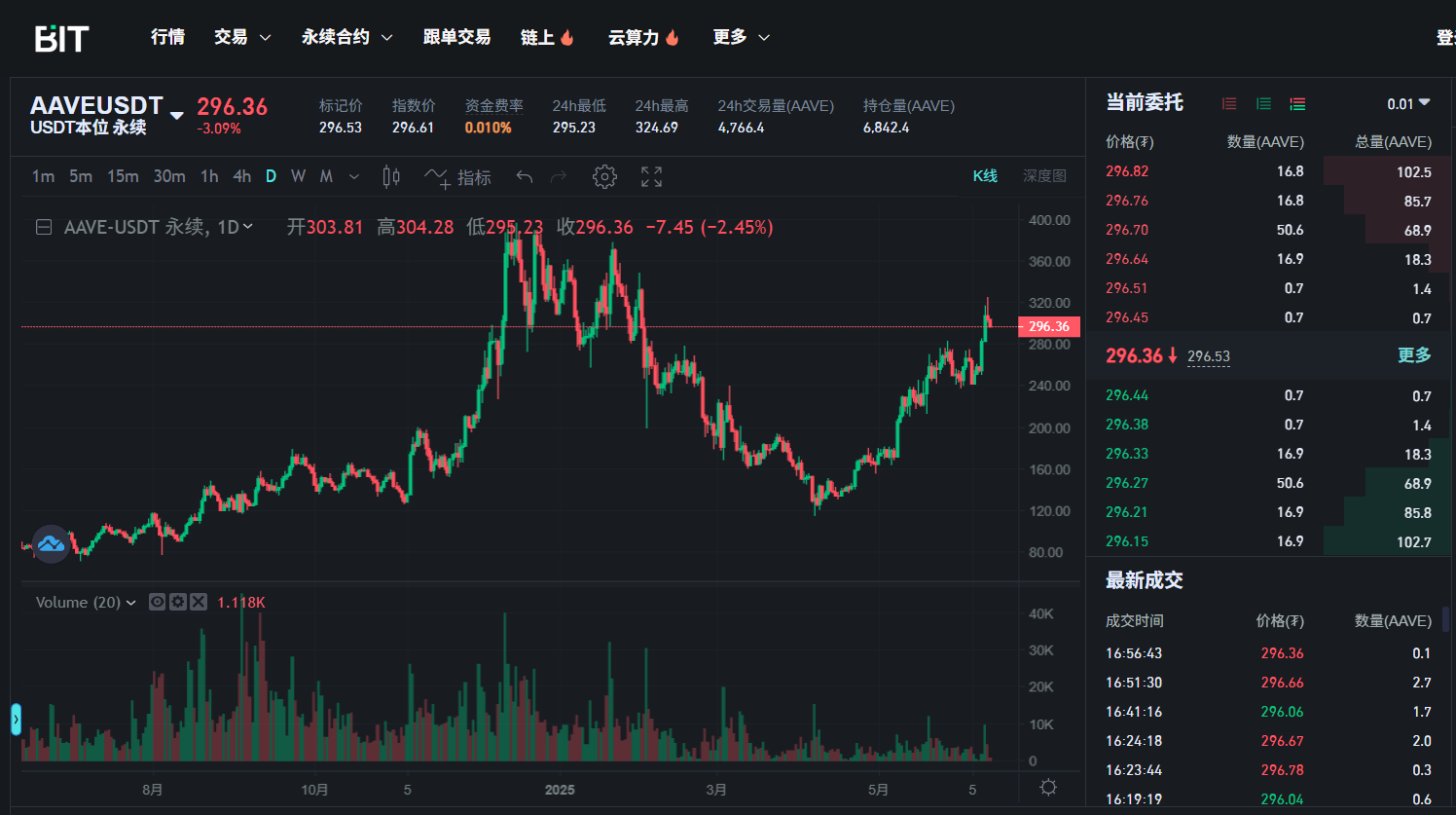Screen dimensions: 1456x815
Task: Open the candlestick chart style selector
Action: coord(391,176)
